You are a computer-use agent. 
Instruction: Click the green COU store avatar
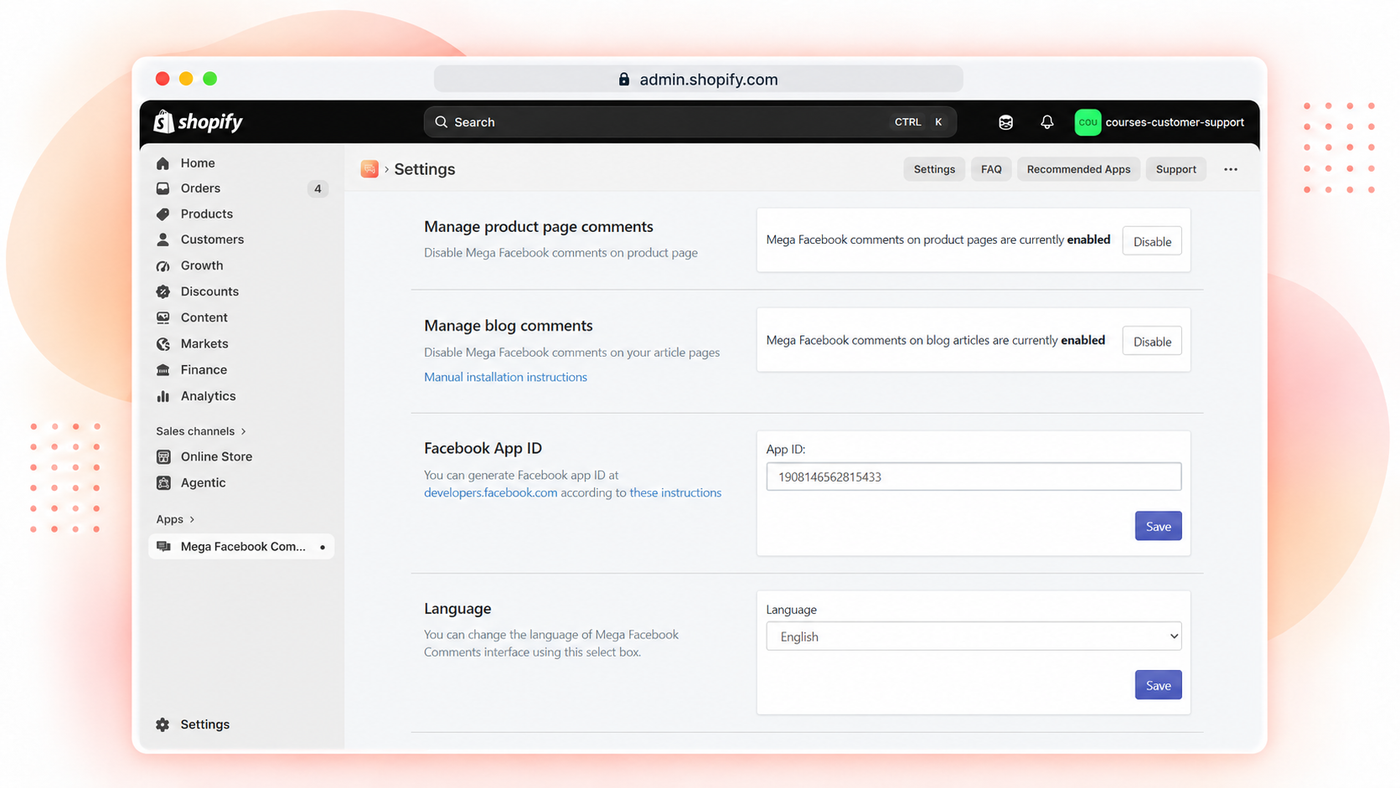click(1088, 122)
